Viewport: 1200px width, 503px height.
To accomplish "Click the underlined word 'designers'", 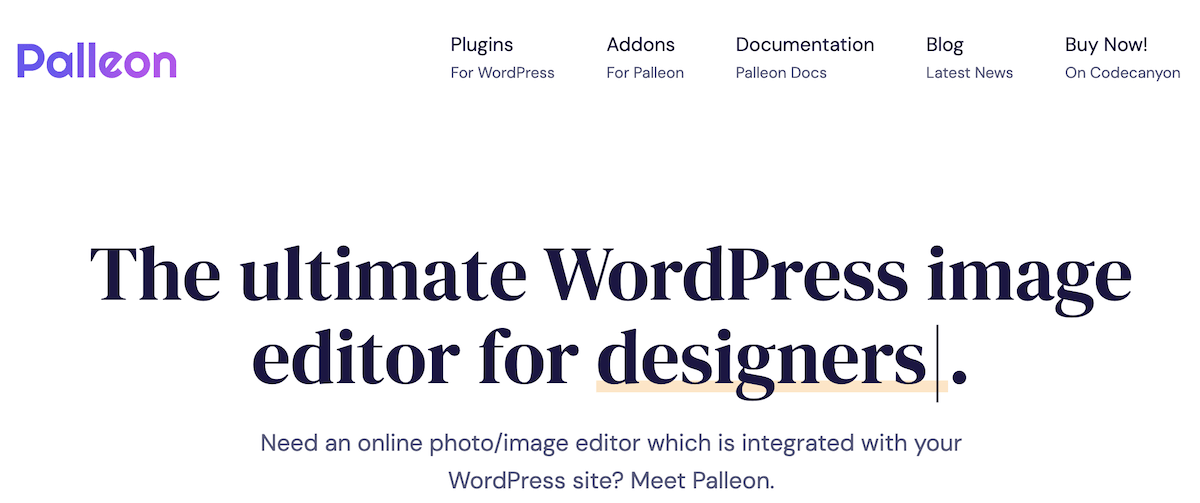I will [x=761, y=362].
